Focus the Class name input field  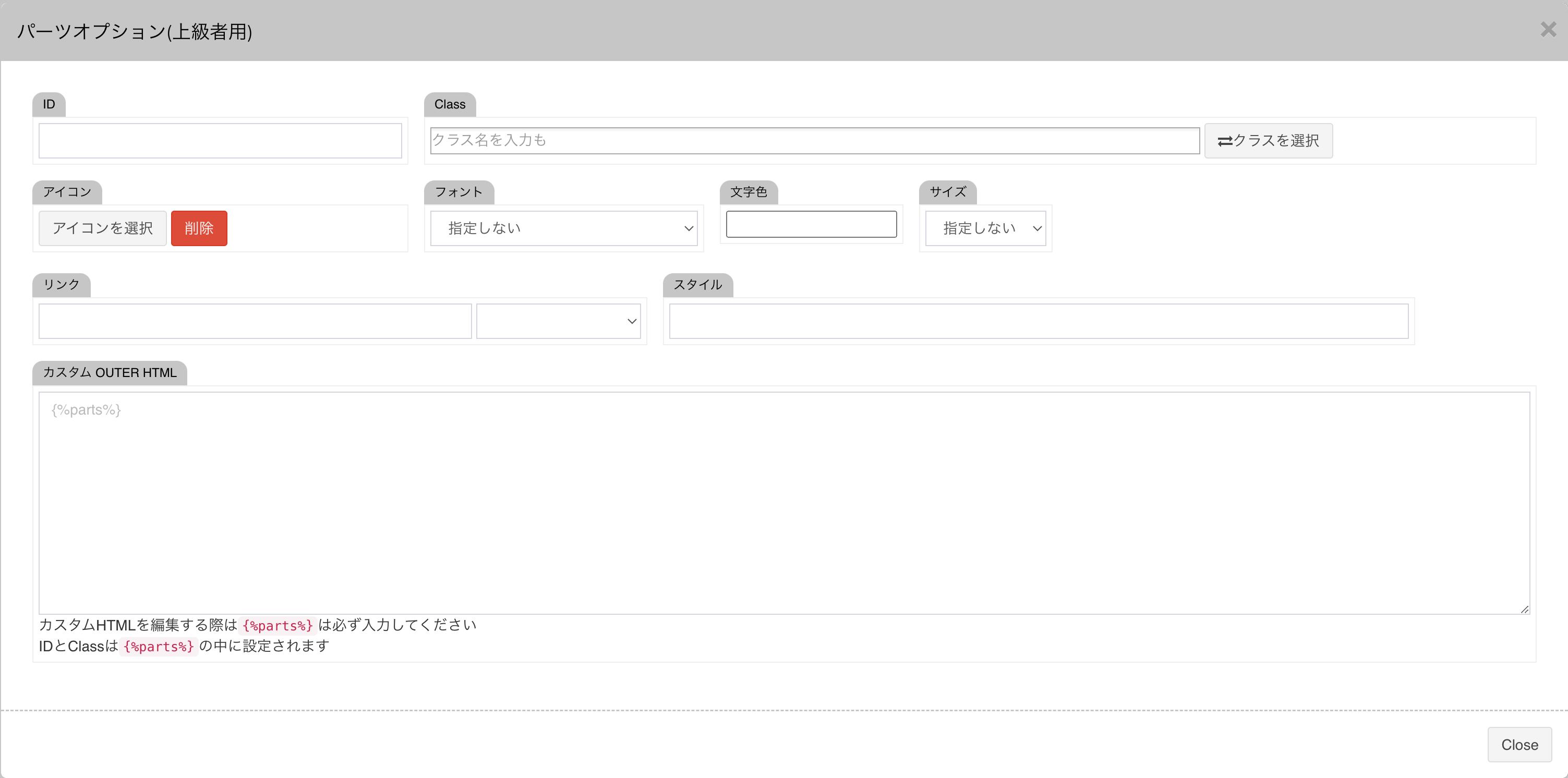point(815,140)
